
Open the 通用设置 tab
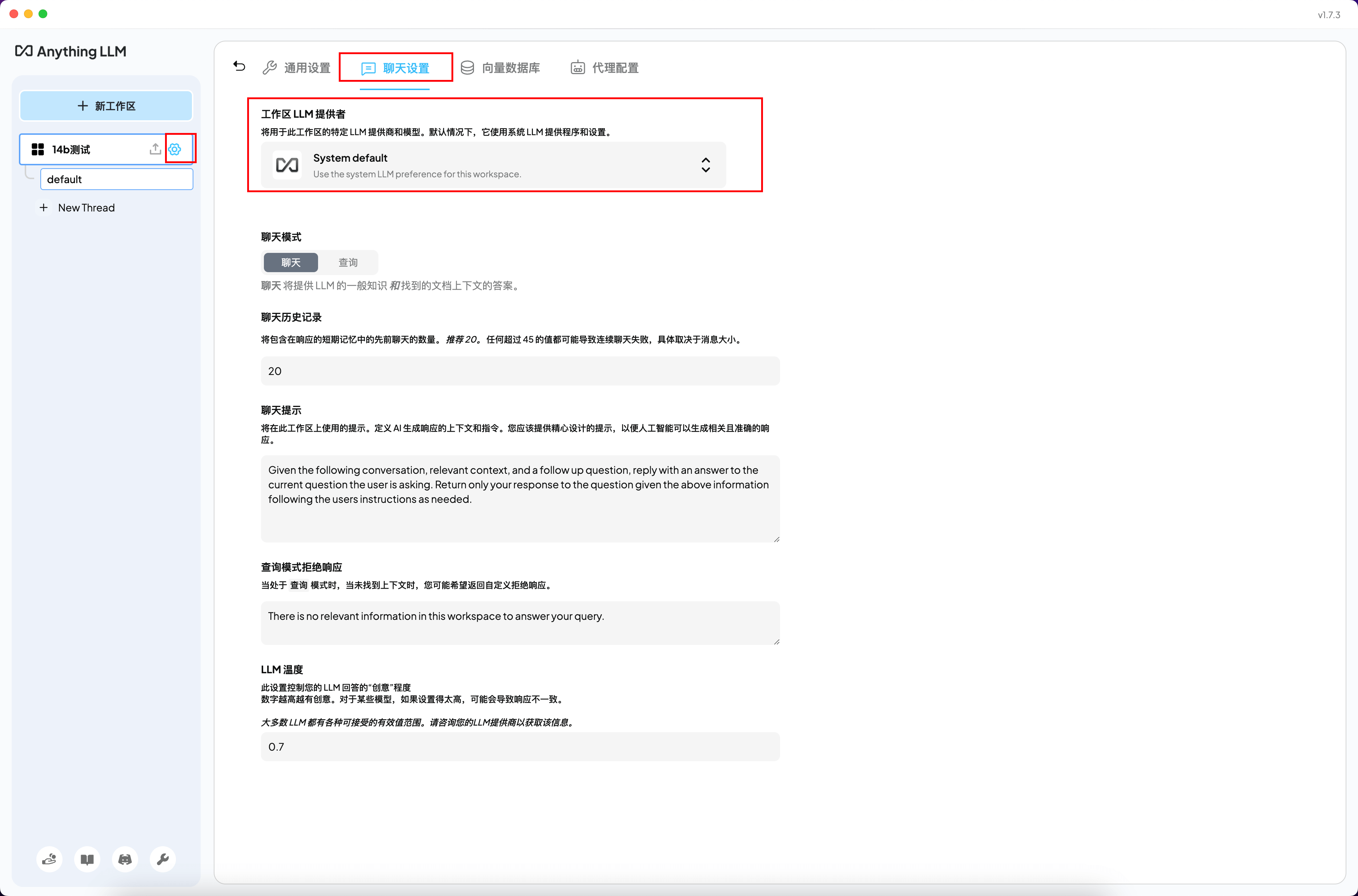(297, 68)
